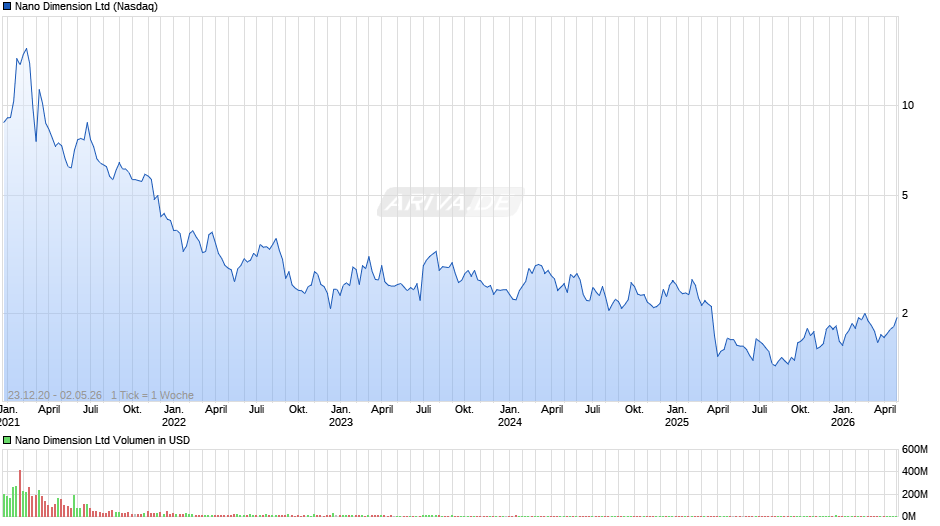Click the final price point of the line near 2
Image resolution: width=940 pixels, height=526 pixels.
897,318
